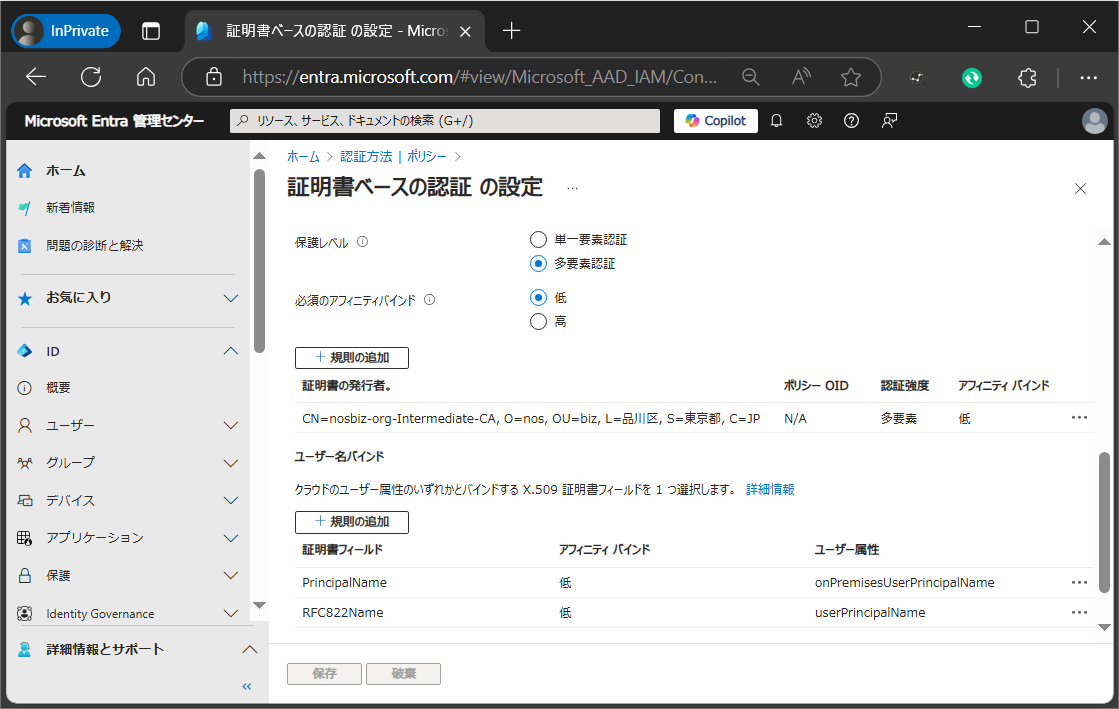The image size is (1119, 709).
Task: Open ホーム in the left navigation
Action: pos(66,171)
